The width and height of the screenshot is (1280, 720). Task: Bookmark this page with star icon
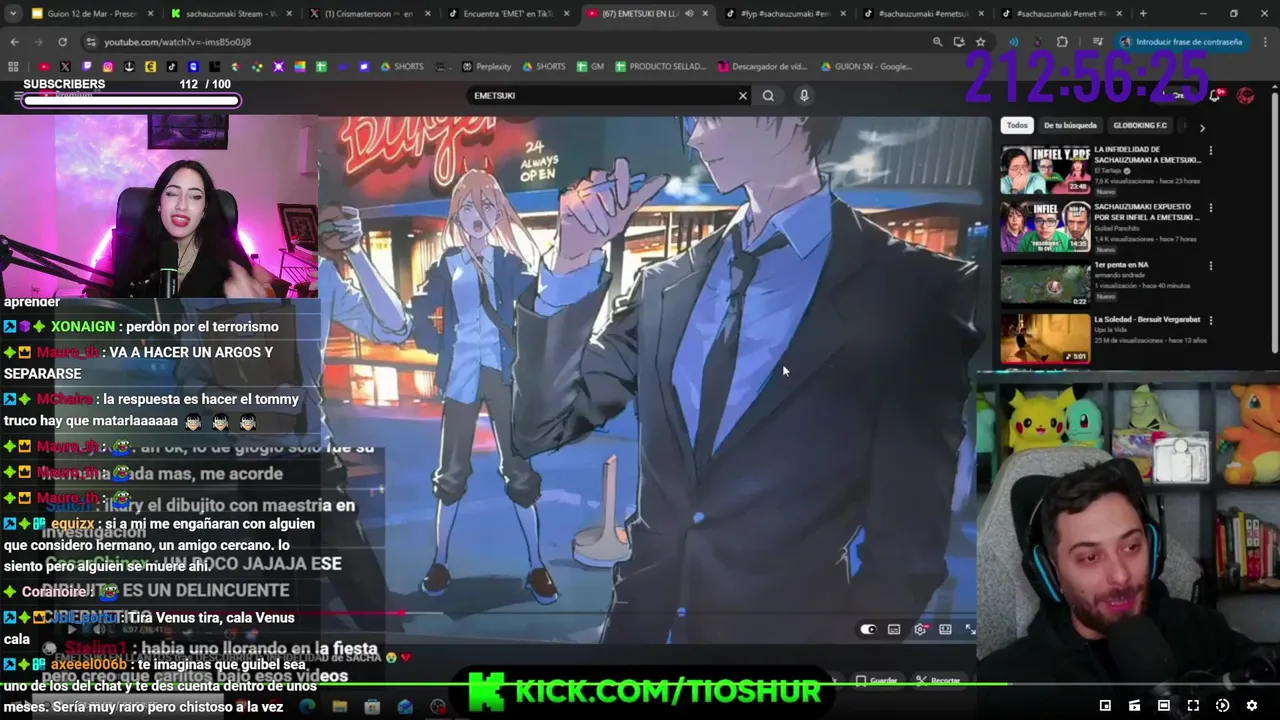coord(981,42)
